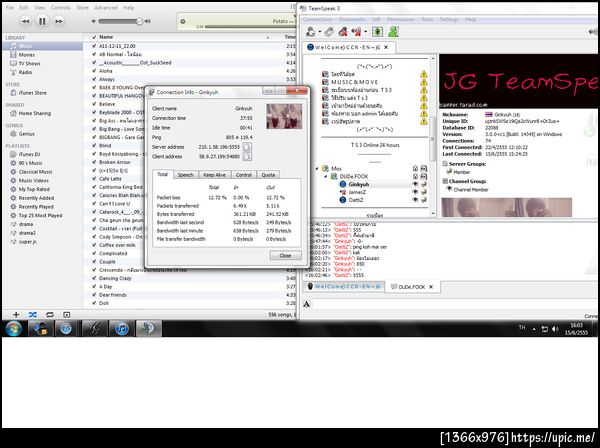Viewport: 600px width, 448px height.
Task: Add a new playlist with plus icon
Action: (16, 314)
